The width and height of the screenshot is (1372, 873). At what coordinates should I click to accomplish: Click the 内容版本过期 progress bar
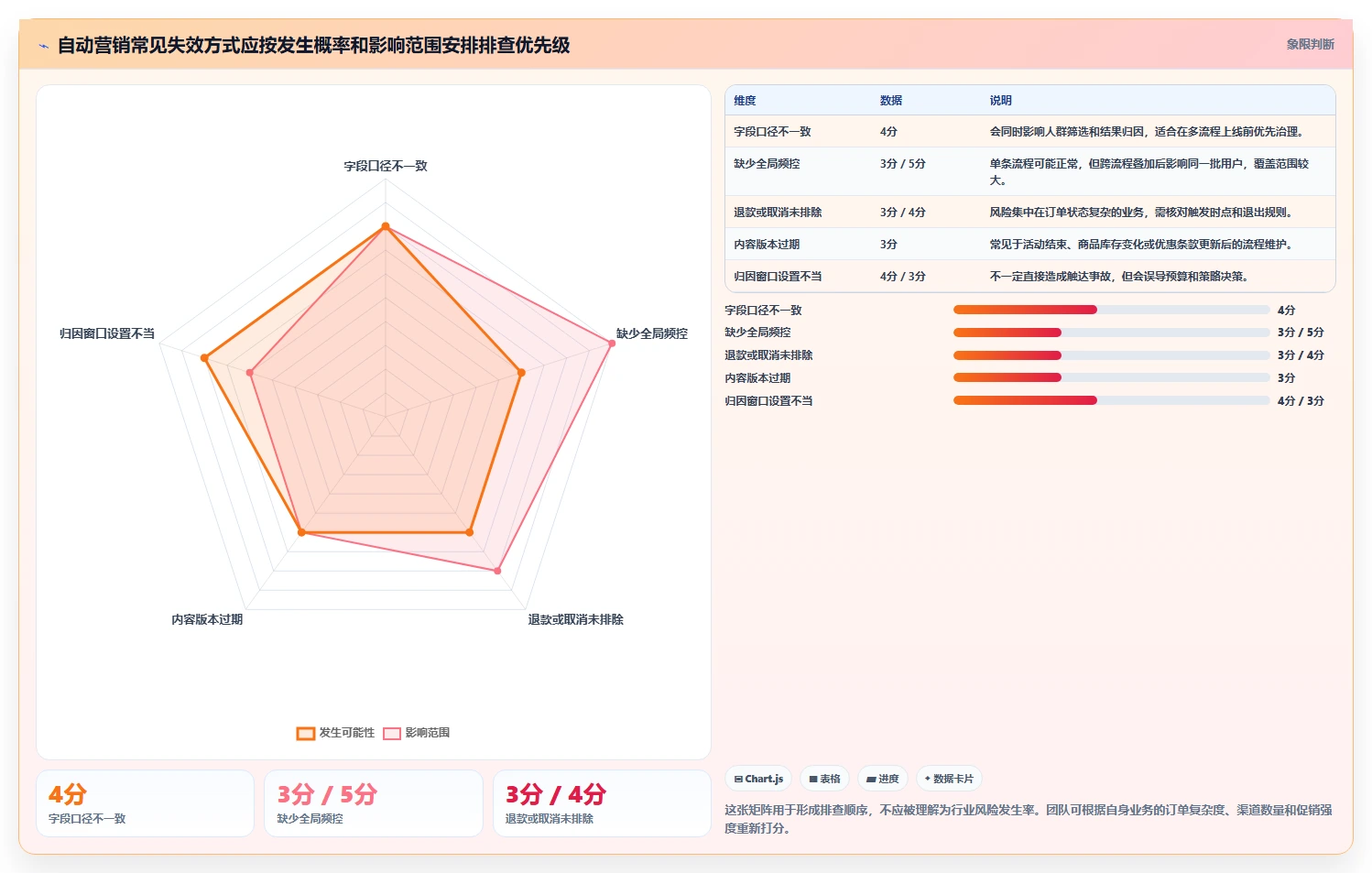[x=1111, y=377]
